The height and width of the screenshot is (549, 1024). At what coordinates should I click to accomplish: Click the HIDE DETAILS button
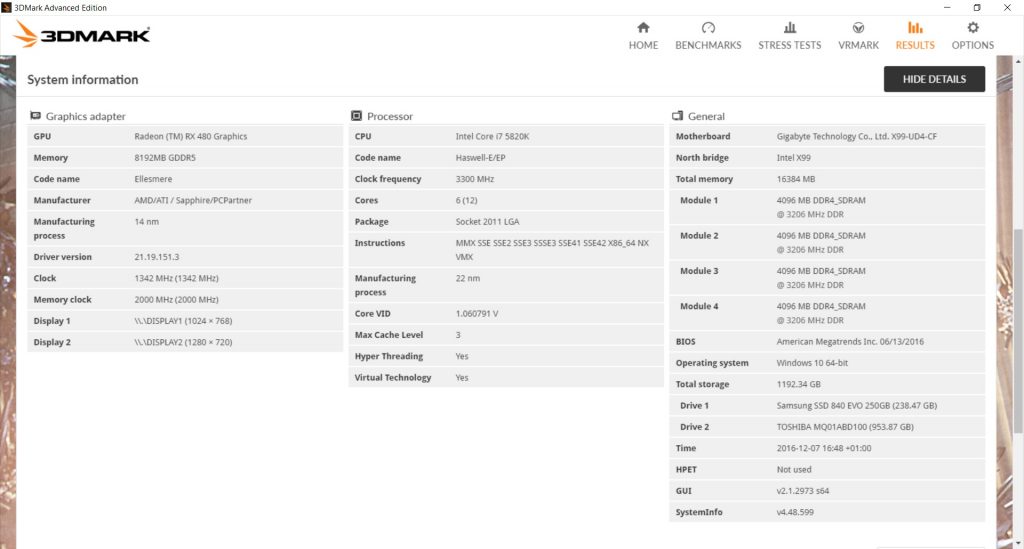click(934, 79)
